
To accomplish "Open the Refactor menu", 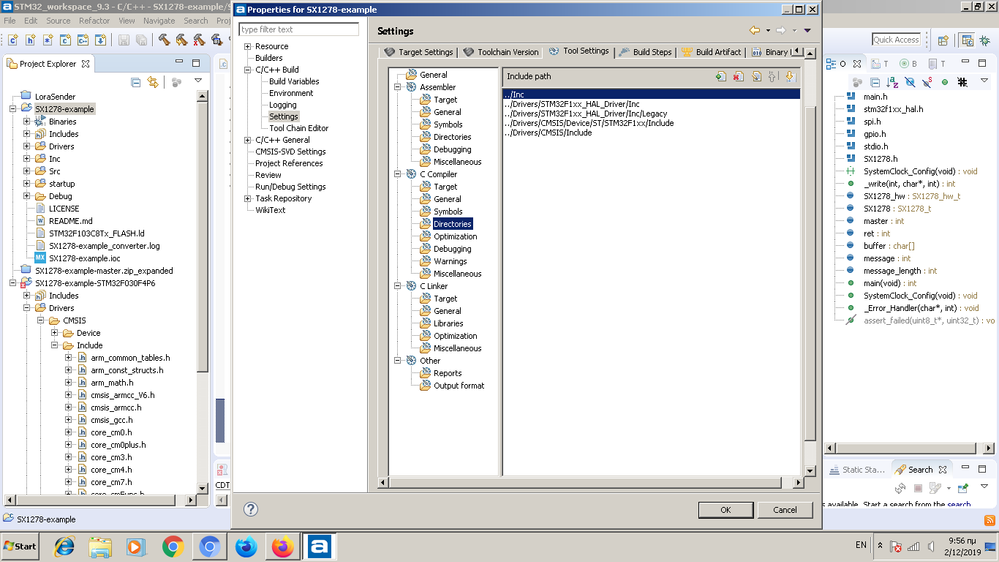I will click(94, 21).
